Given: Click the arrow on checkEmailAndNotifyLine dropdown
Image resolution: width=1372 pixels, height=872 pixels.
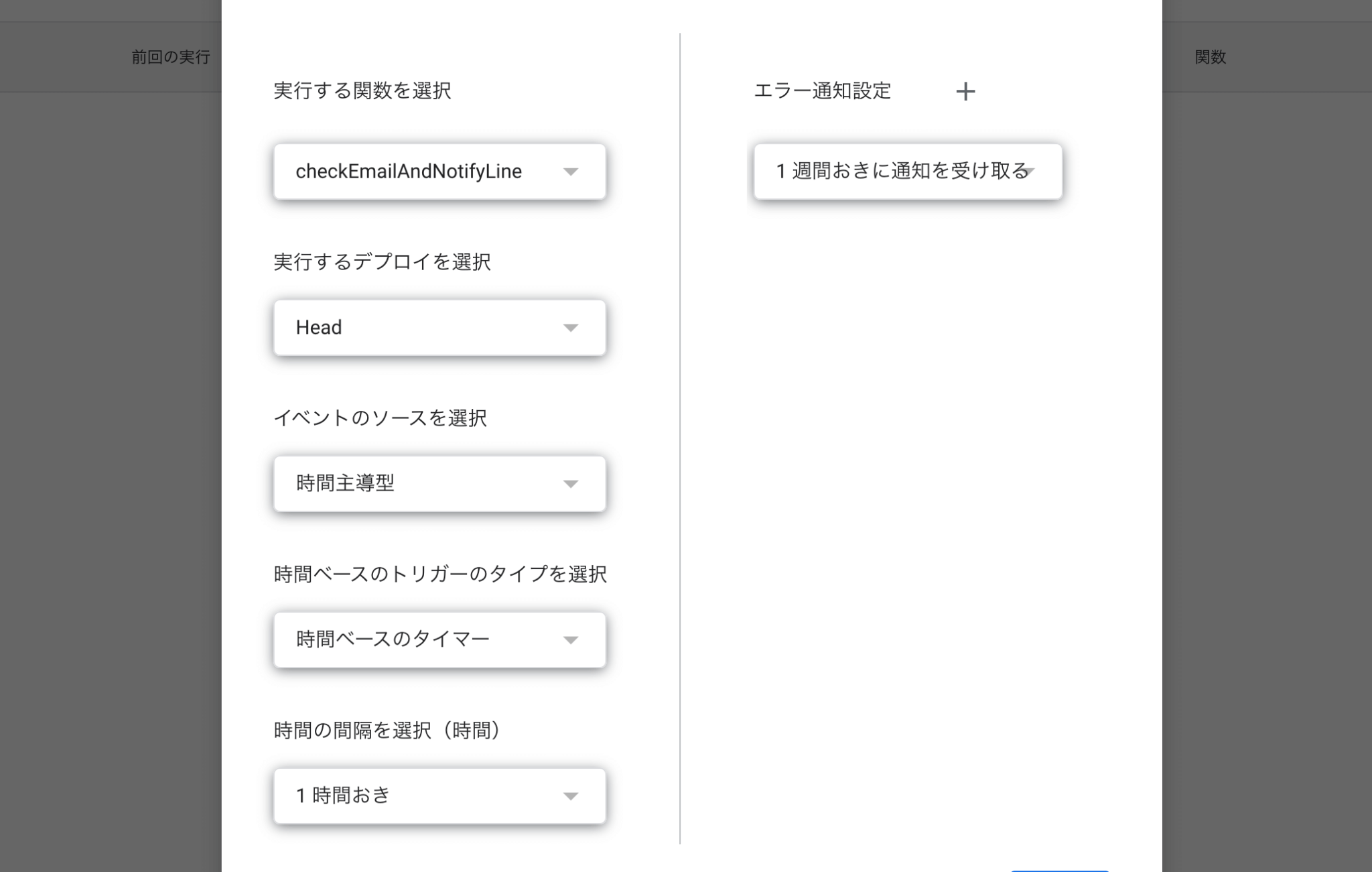Looking at the screenshot, I should 570,172.
